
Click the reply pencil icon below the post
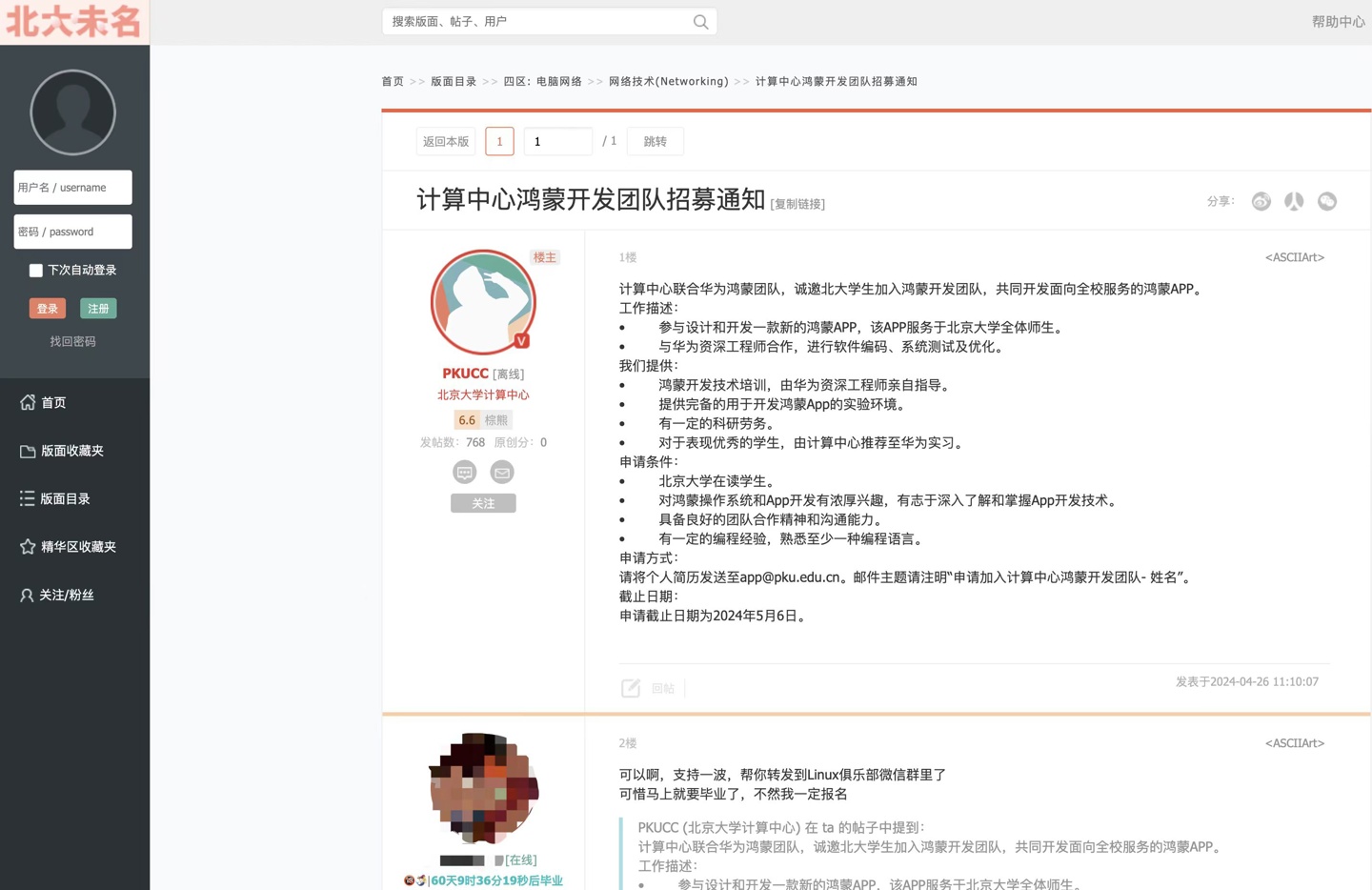631,688
